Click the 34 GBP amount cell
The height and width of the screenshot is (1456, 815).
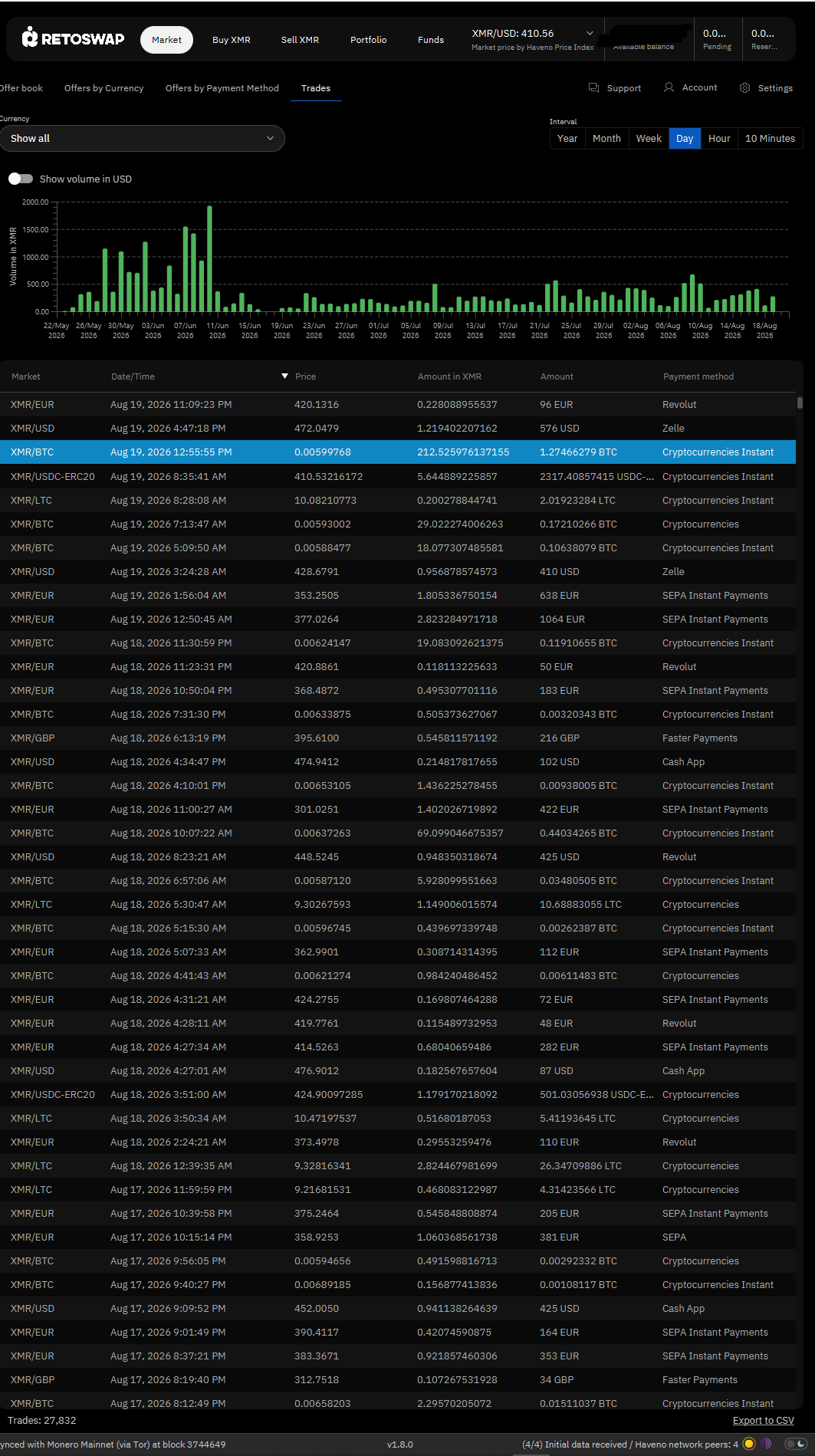557,1379
